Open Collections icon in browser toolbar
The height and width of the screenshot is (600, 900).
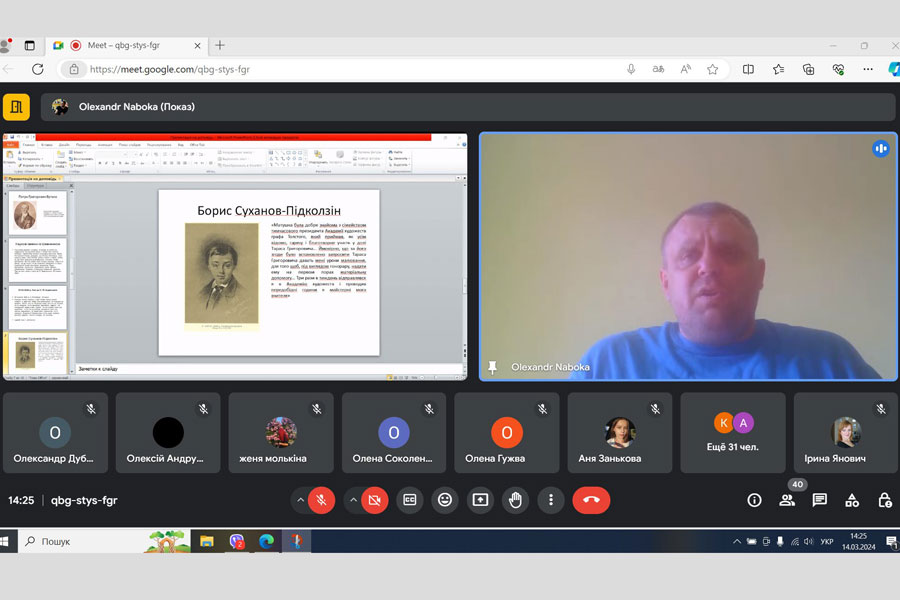[x=808, y=69]
